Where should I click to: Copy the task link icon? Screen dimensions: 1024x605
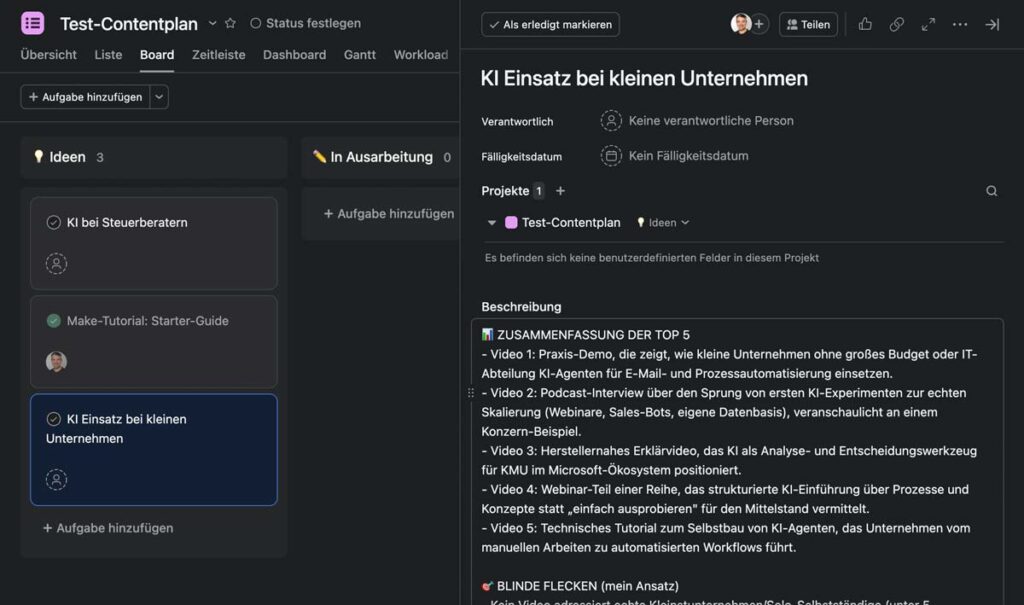tap(897, 24)
